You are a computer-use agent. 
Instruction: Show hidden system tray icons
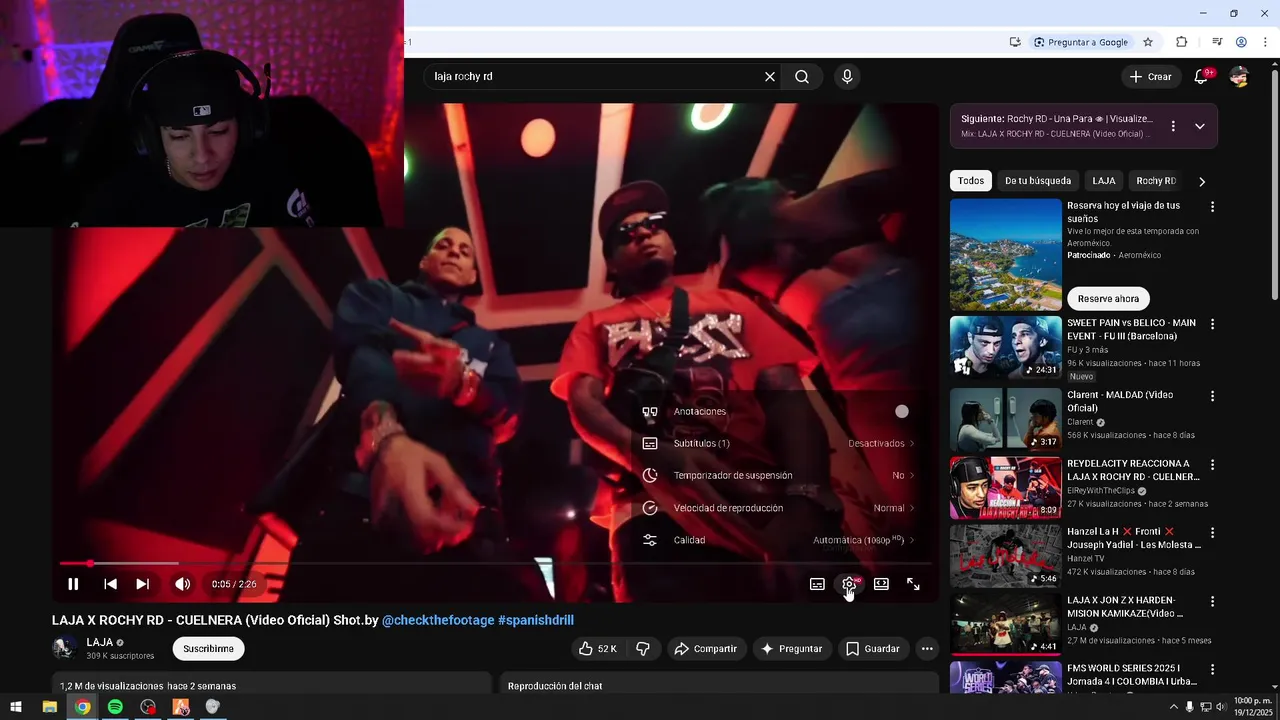[x=1173, y=707]
